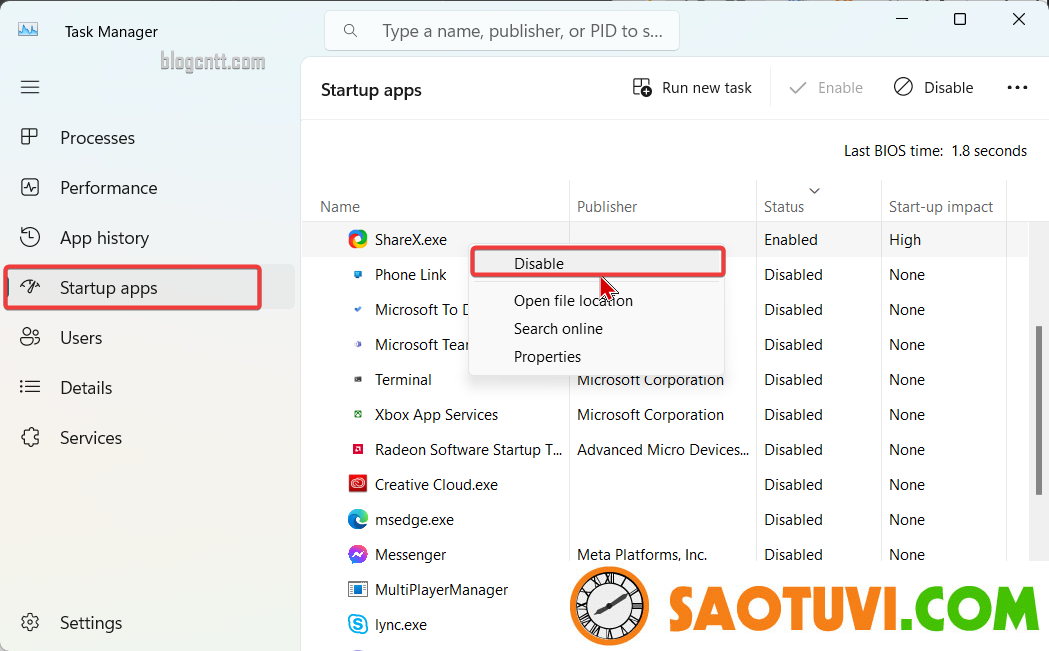Select the Messenger row name
Image resolution: width=1049 pixels, height=651 pixels.
pyautogui.click(x=410, y=555)
